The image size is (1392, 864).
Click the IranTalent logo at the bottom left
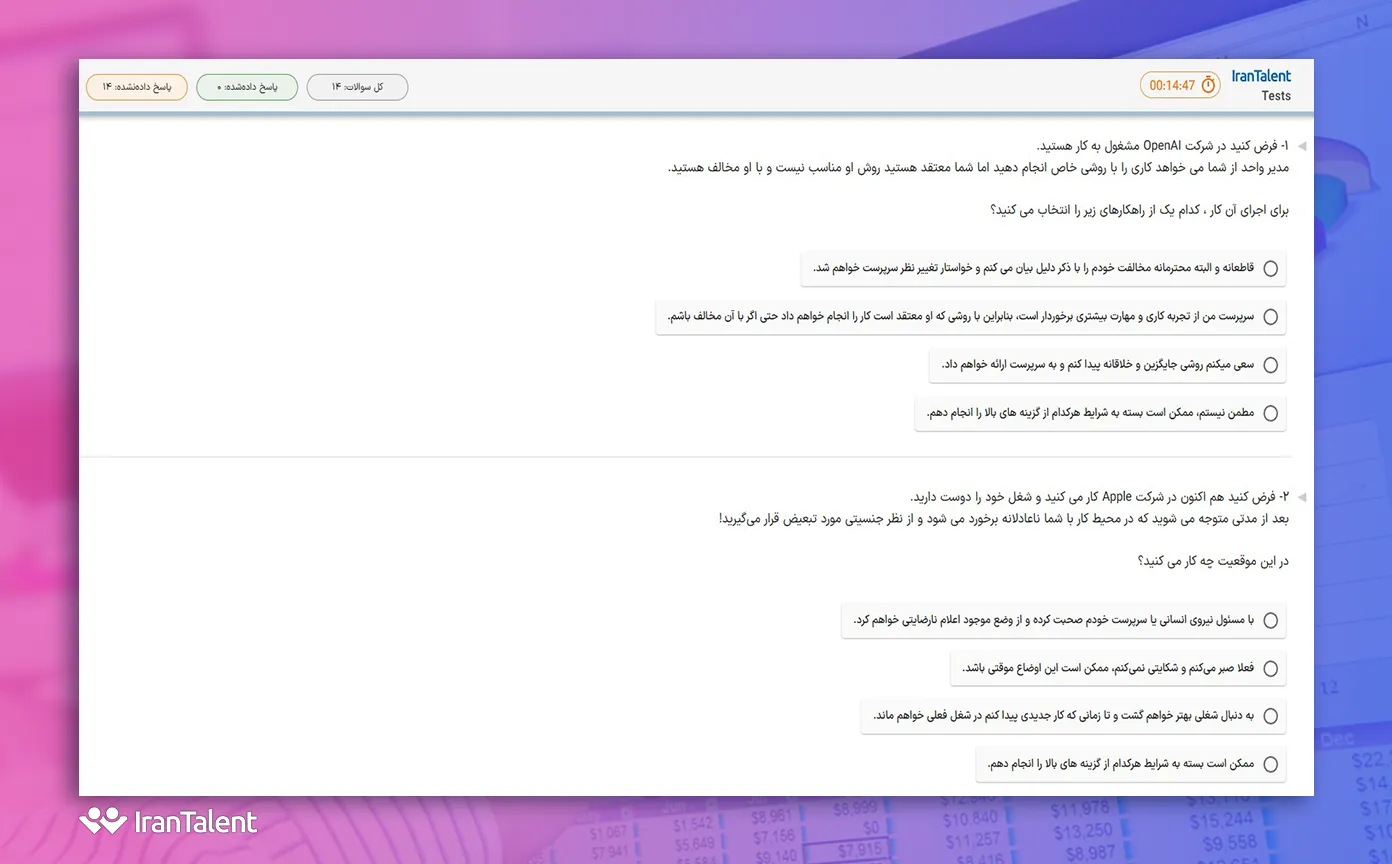pyautogui.click(x=168, y=822)
